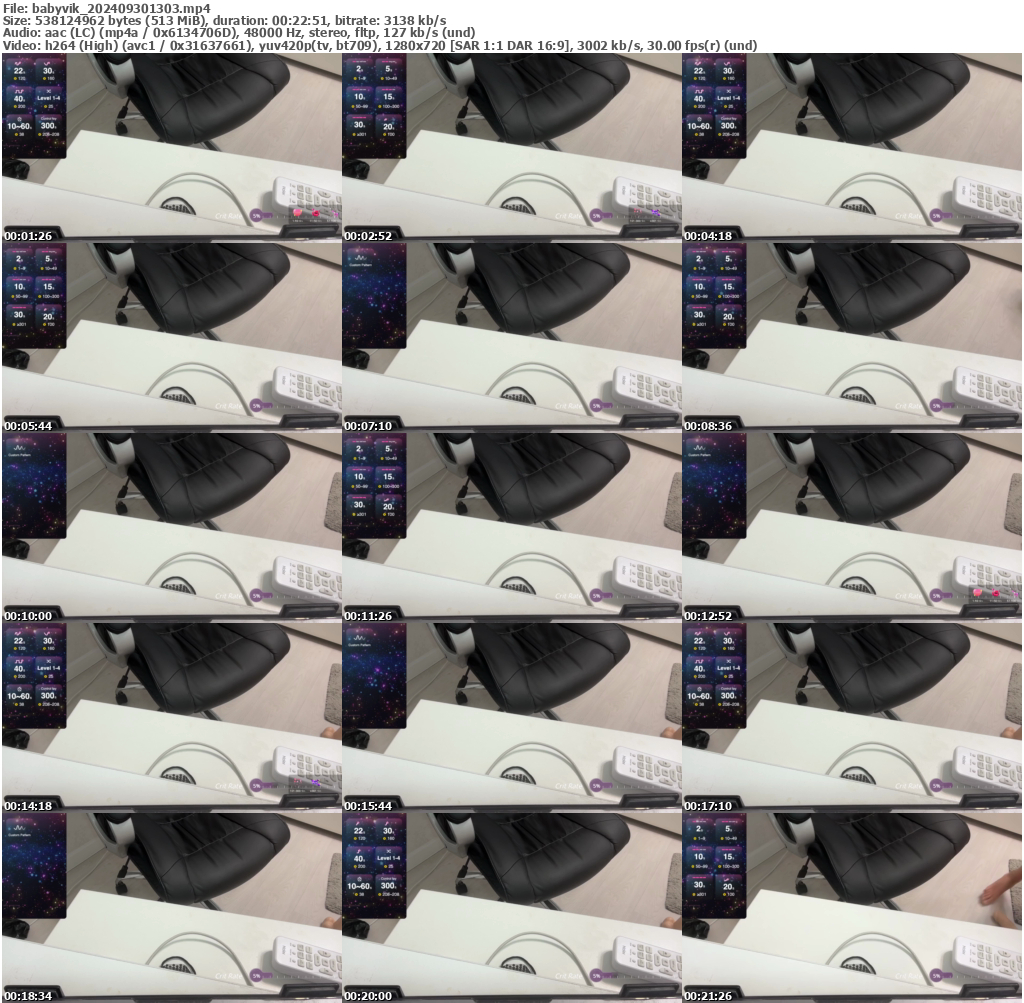1024x1003 pixels.
Task: Activate the 30s tile priced 180 tokens
Action: [x=49, y=71]
